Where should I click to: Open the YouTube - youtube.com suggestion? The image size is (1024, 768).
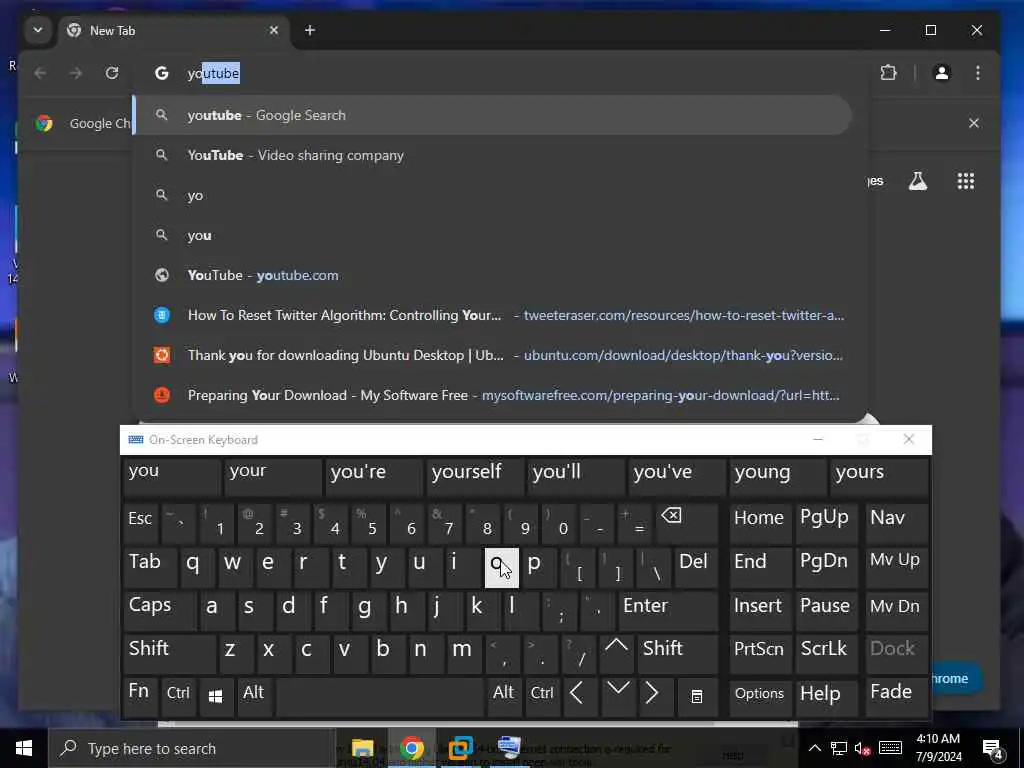493,275
